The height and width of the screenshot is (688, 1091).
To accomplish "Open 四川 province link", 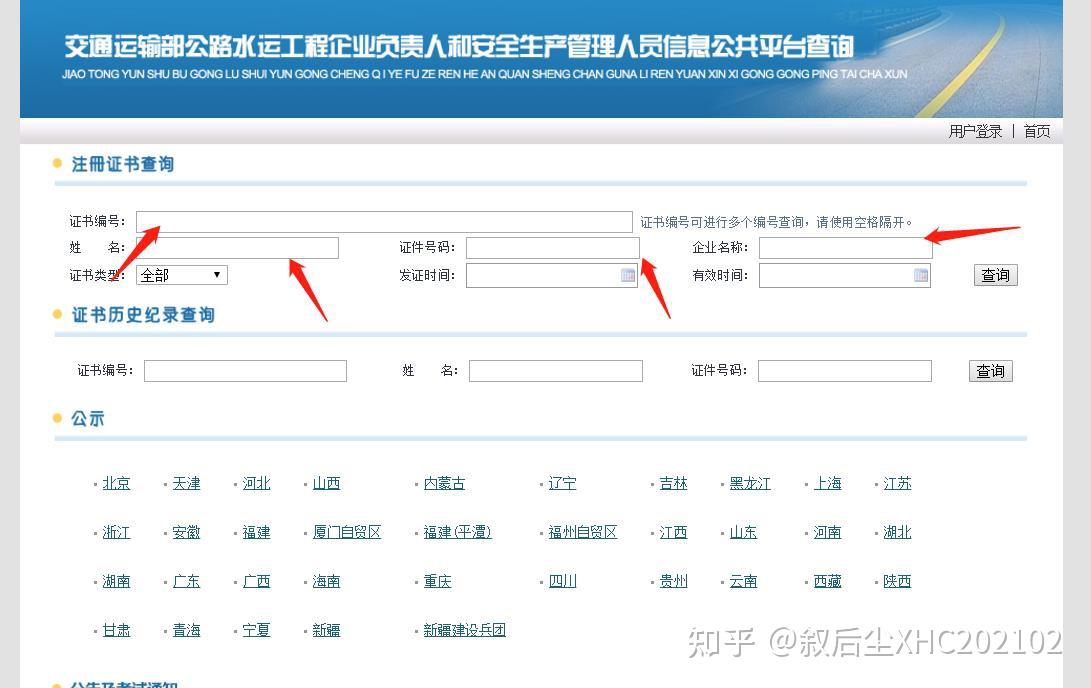I will [562, 581].
